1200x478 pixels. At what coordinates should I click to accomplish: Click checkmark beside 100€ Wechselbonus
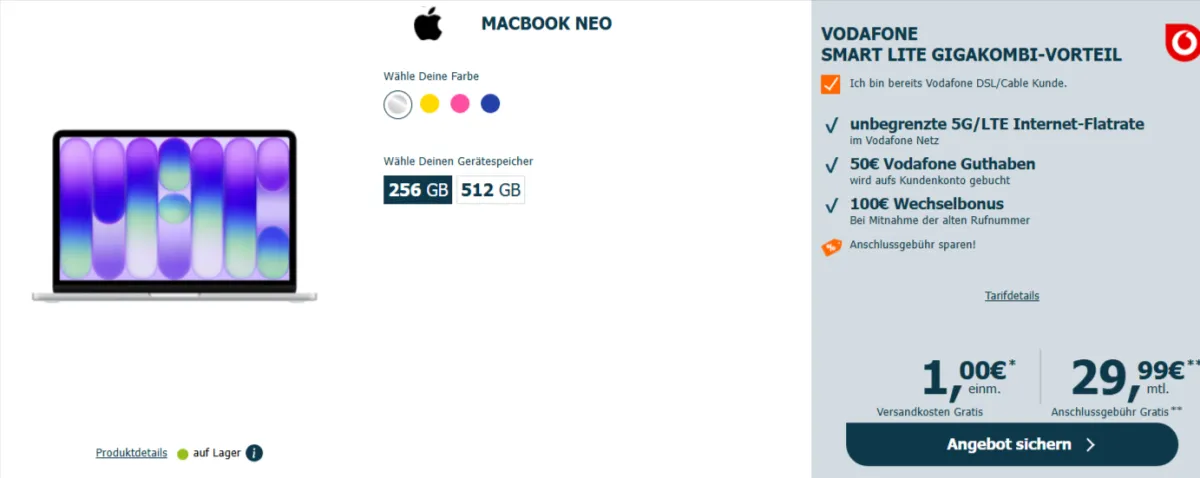tap(831, 206)
